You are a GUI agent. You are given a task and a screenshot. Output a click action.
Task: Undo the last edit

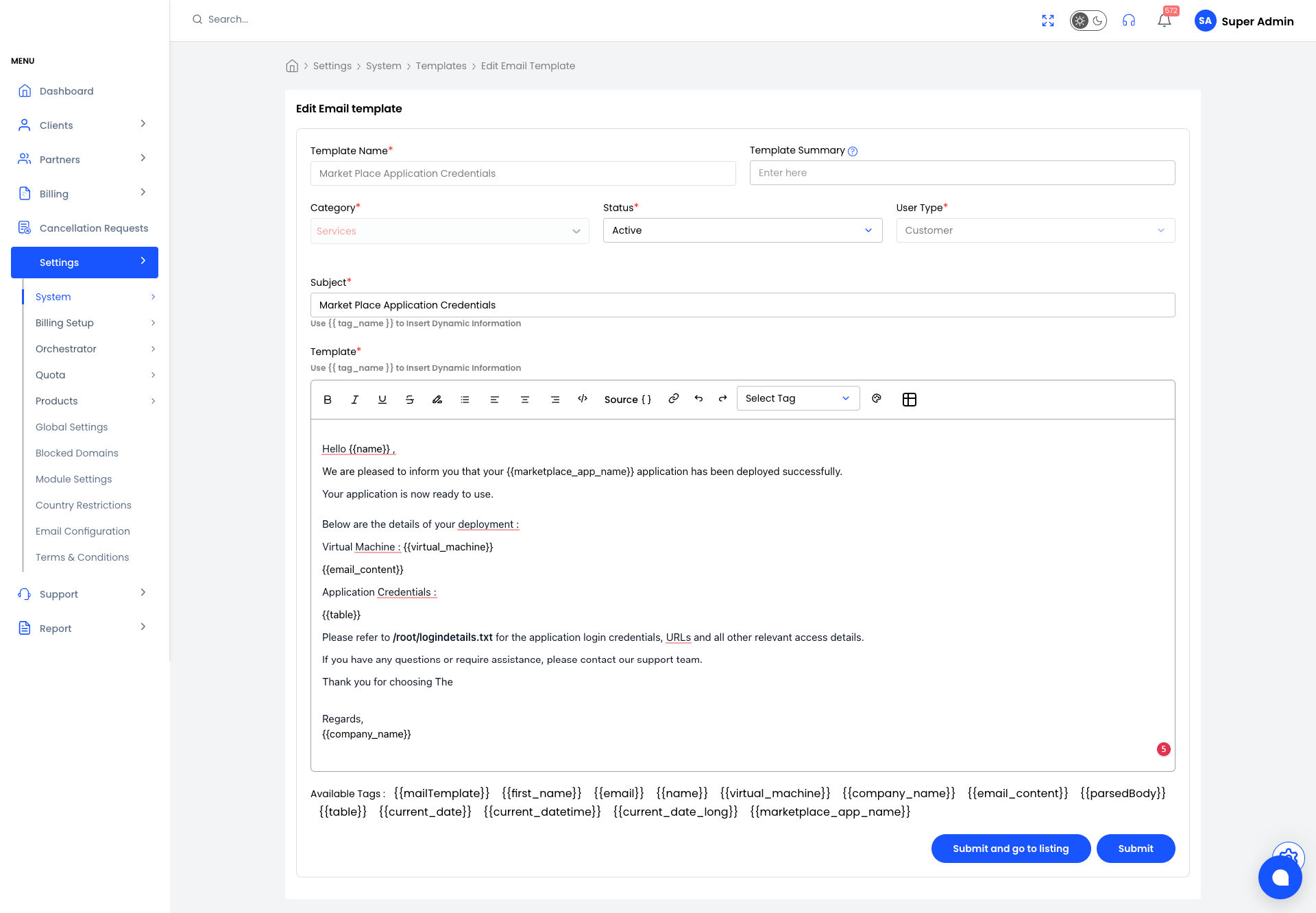coord(698,398)
